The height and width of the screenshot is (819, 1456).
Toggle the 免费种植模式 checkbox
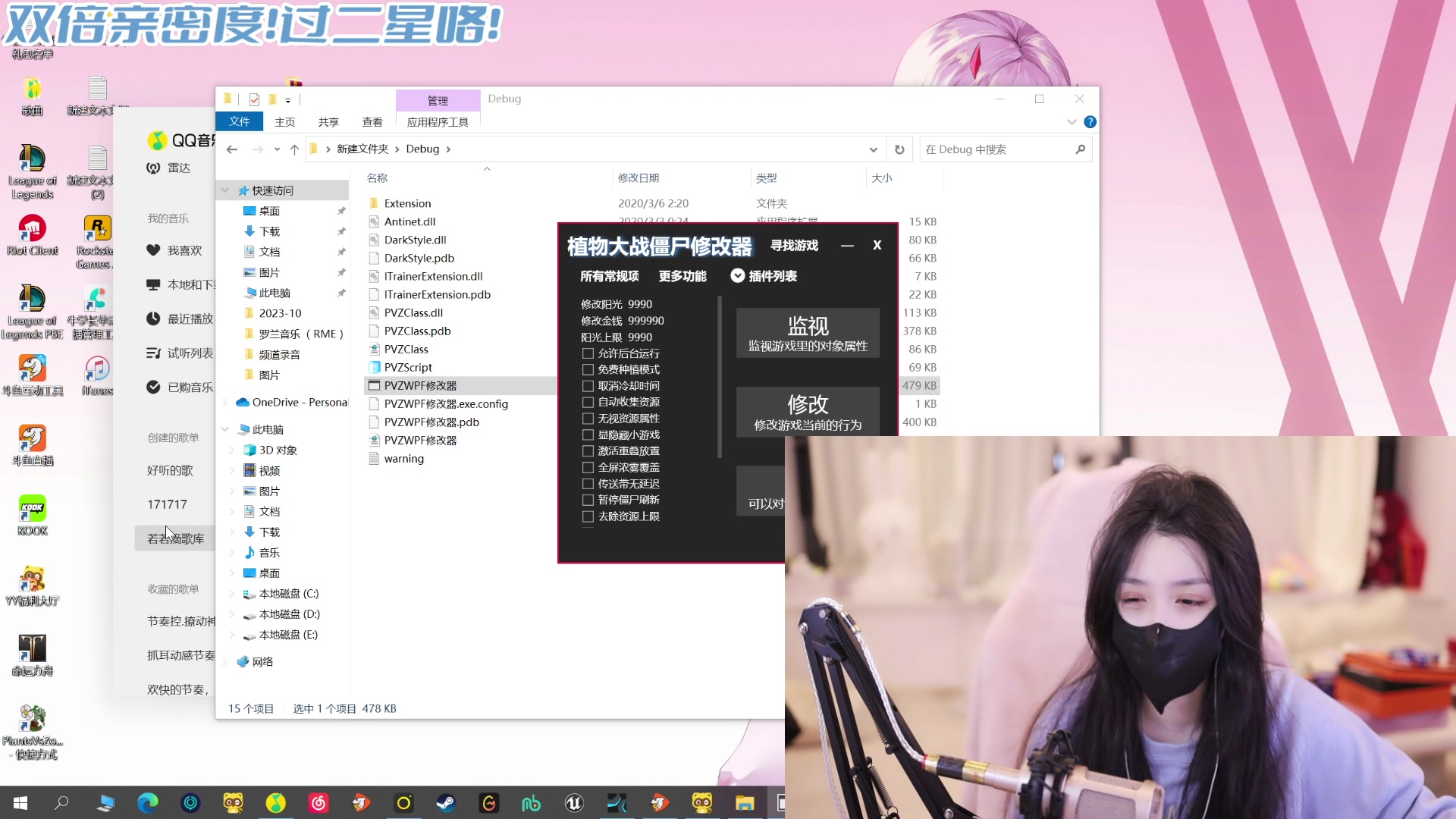[588, 369]
